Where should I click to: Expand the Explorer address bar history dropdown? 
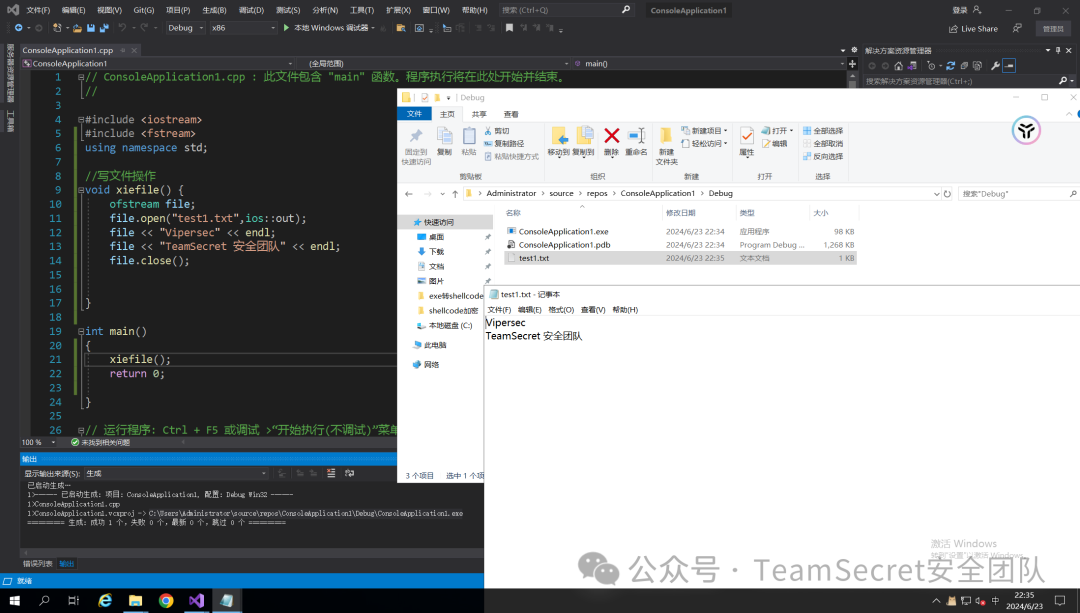(936, 194)
